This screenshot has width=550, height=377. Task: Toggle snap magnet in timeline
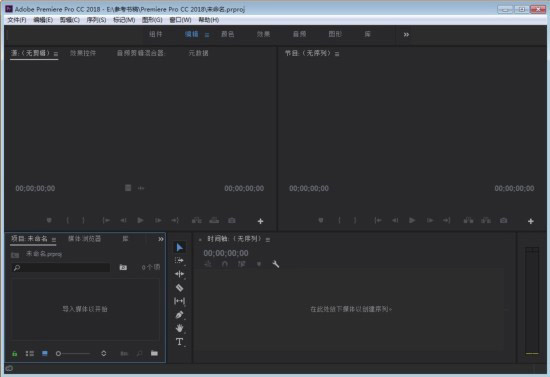225,264
